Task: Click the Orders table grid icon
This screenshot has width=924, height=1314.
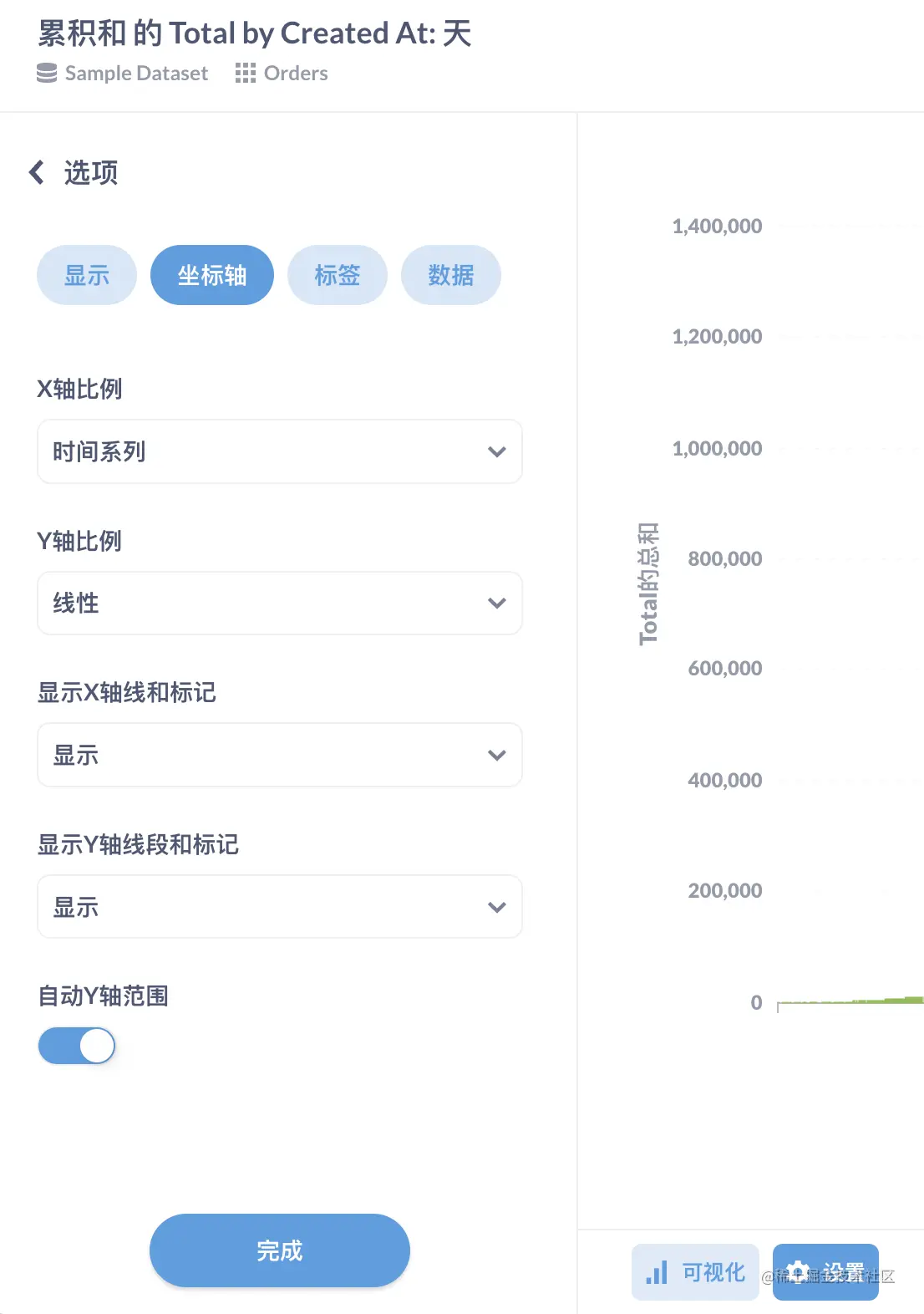Action: point(245,74)
